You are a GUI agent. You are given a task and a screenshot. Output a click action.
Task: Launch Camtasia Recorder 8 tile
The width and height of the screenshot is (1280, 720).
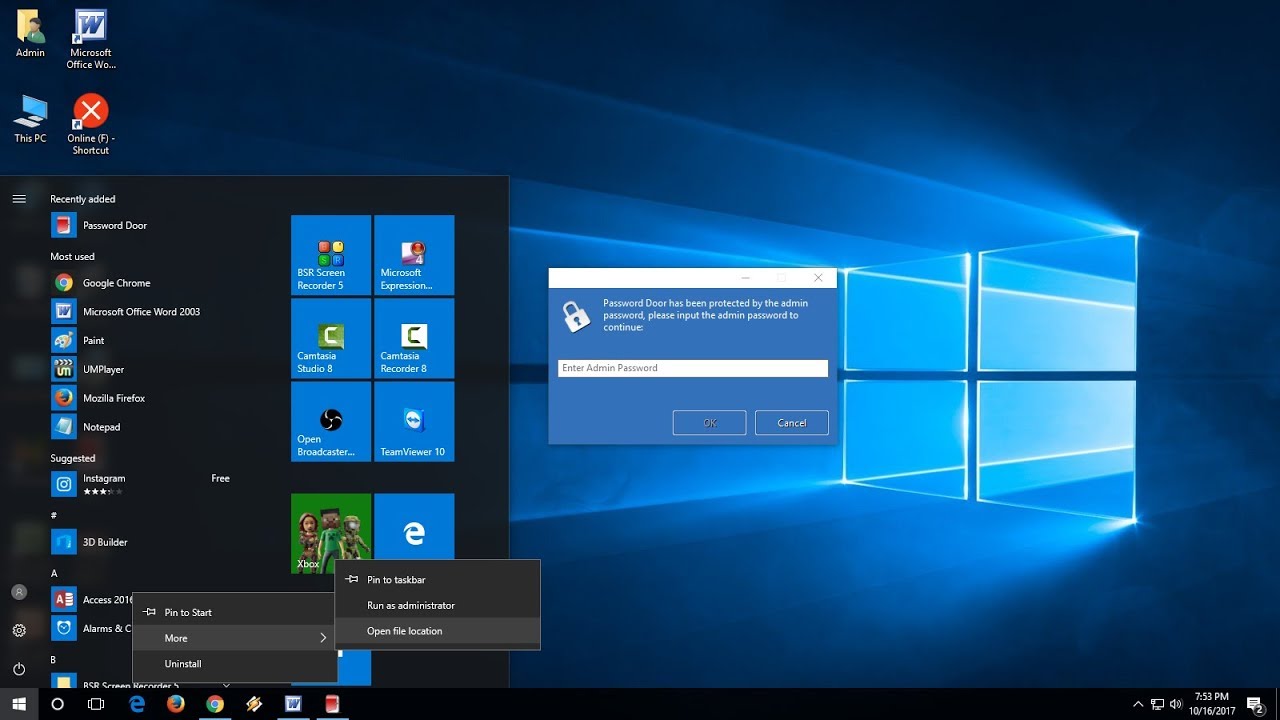pyautogui.click(x=414, y=338)
